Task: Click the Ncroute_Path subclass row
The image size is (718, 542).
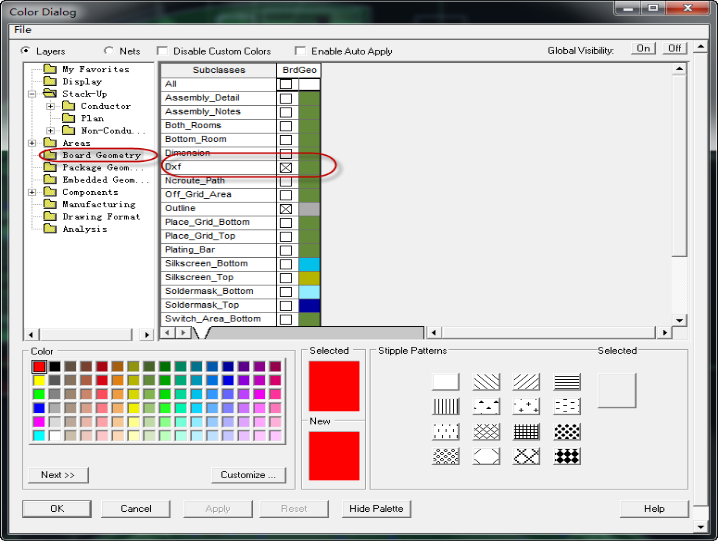Action: (x=219, y=181)
